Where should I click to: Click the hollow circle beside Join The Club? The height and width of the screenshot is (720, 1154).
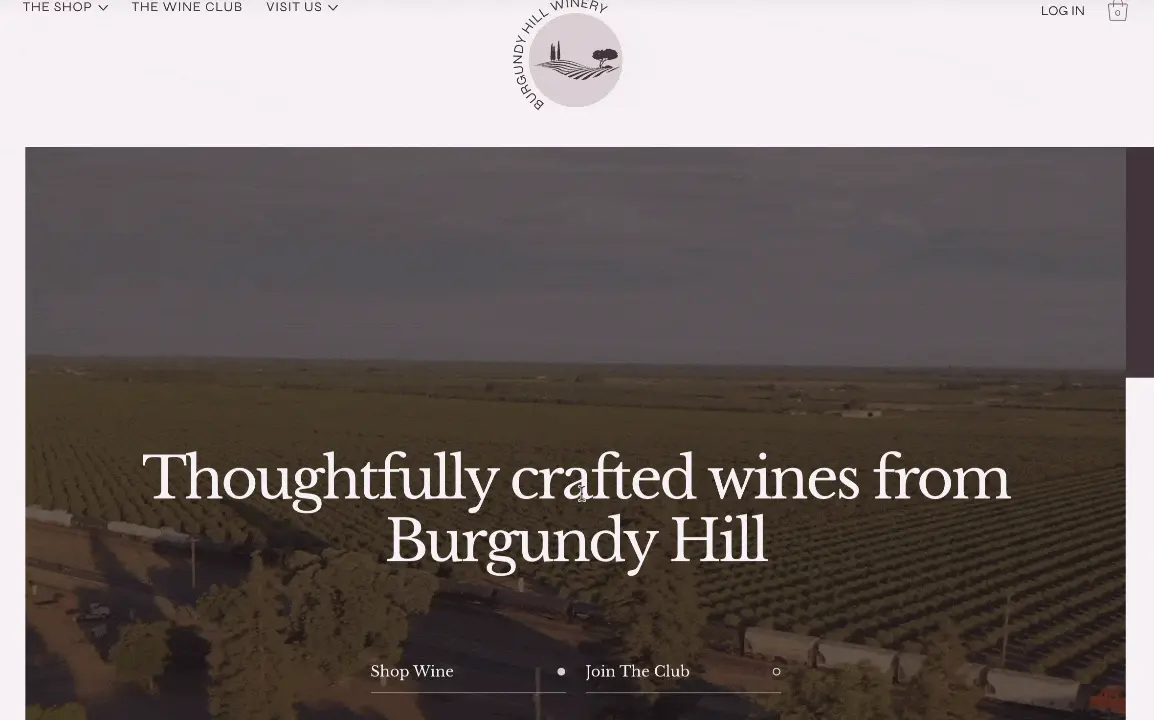776,671
